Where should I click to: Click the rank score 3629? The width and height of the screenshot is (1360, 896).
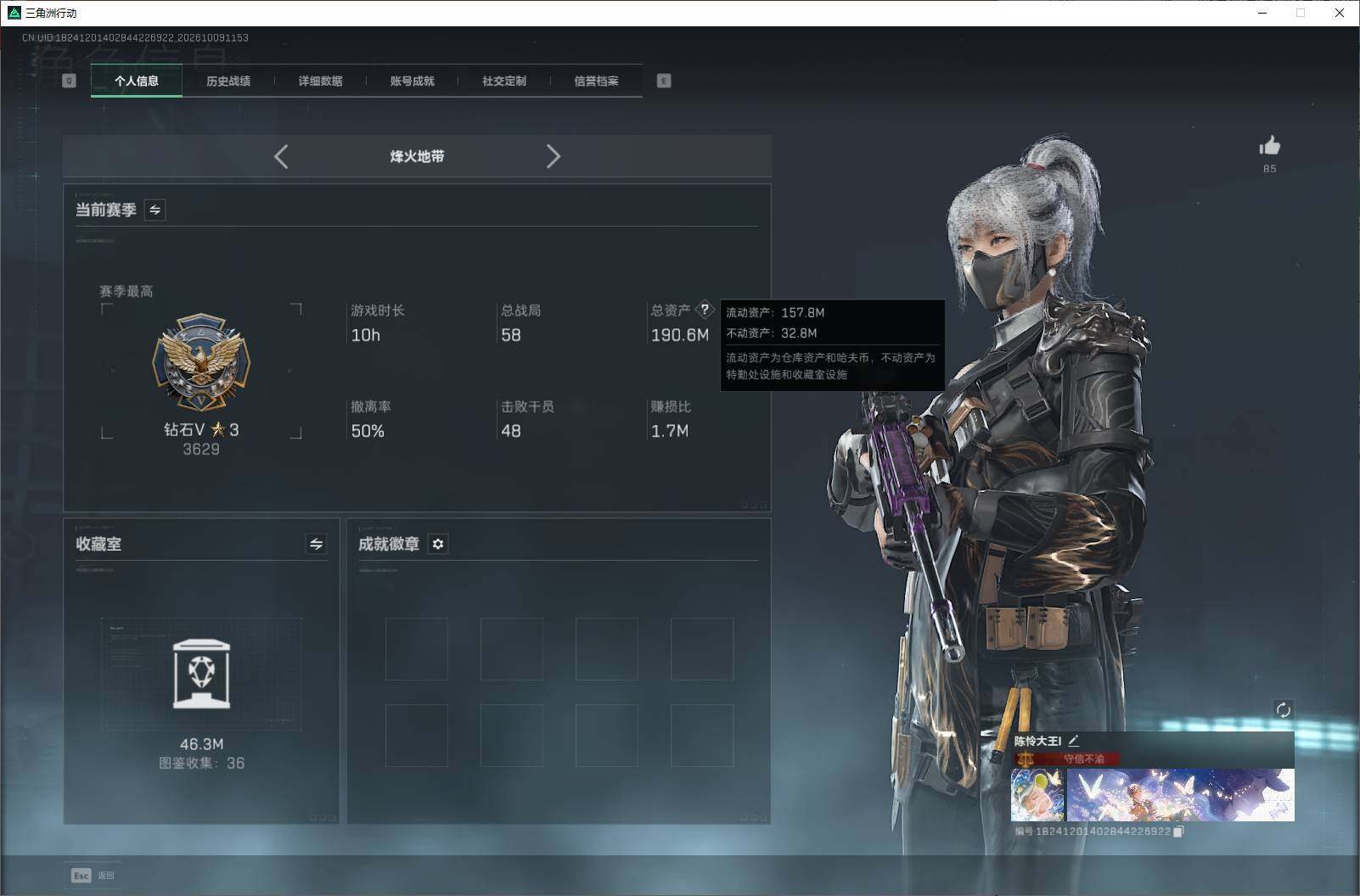[201, 449]
